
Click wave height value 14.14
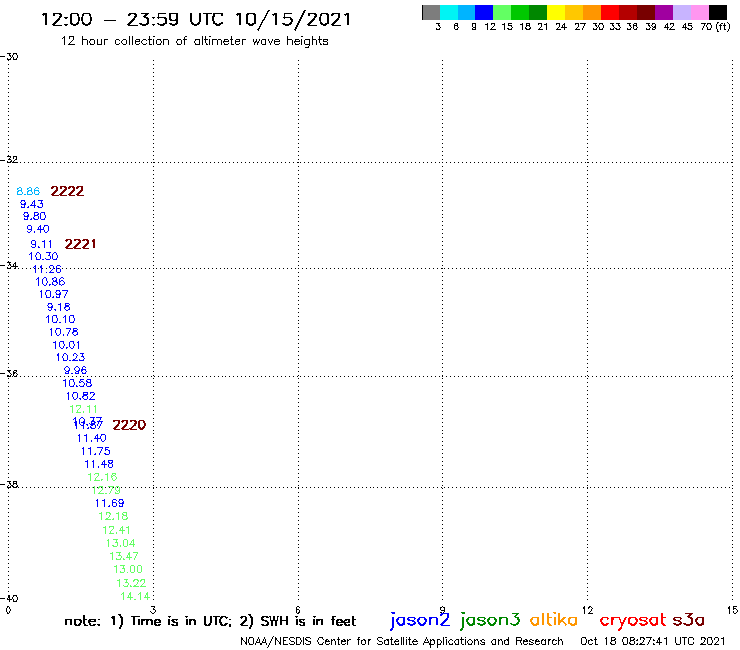click(135, 596)
